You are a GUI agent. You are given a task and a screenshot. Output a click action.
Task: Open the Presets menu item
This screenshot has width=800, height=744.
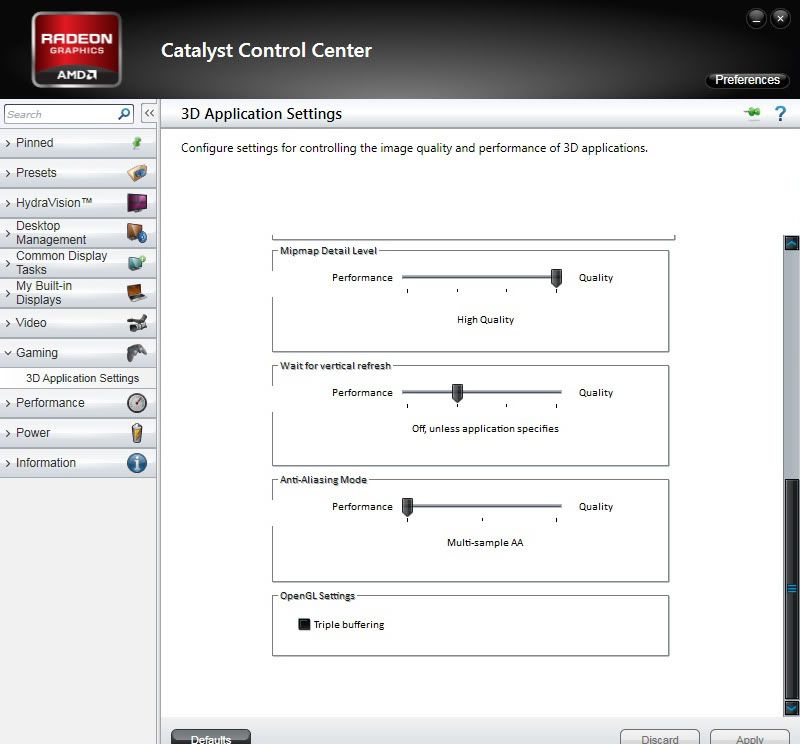pos(78,173)
